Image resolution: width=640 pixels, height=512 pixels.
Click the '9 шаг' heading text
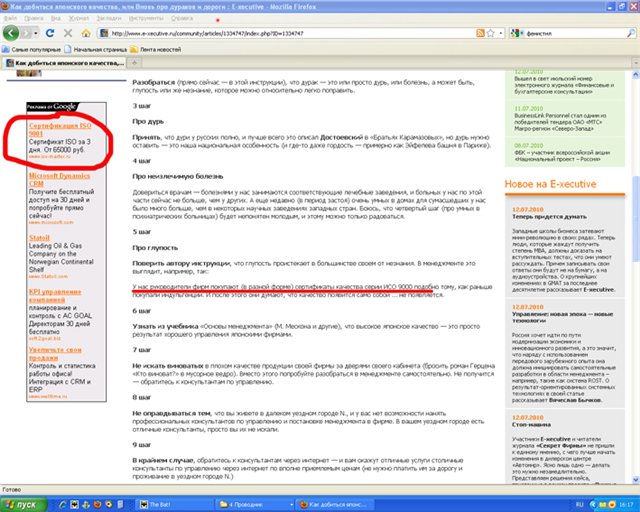(142, 445)
